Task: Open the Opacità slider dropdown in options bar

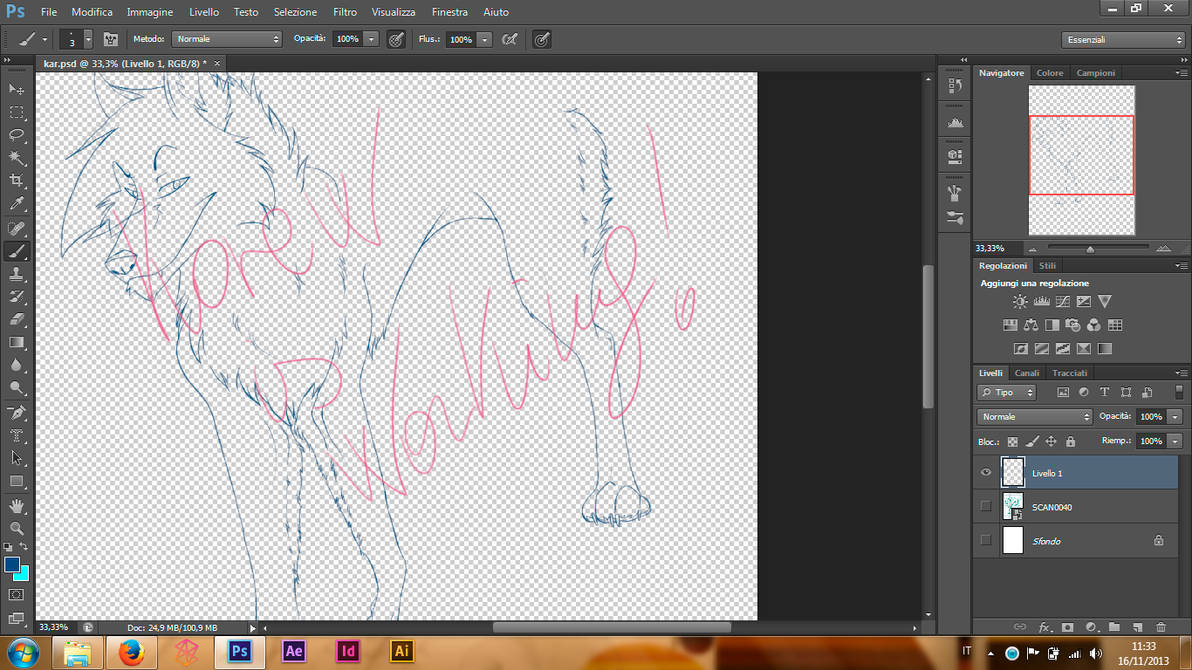Action: (371, 40)
